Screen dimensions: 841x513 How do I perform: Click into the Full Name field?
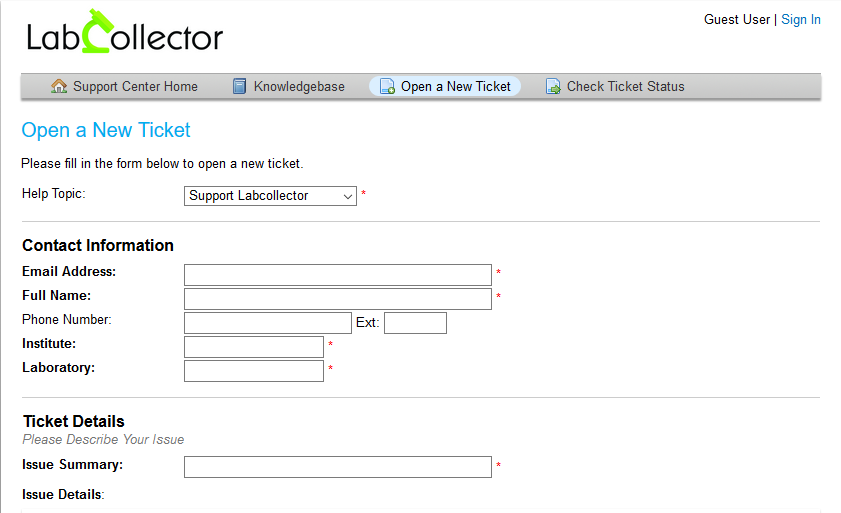(338, 299)
